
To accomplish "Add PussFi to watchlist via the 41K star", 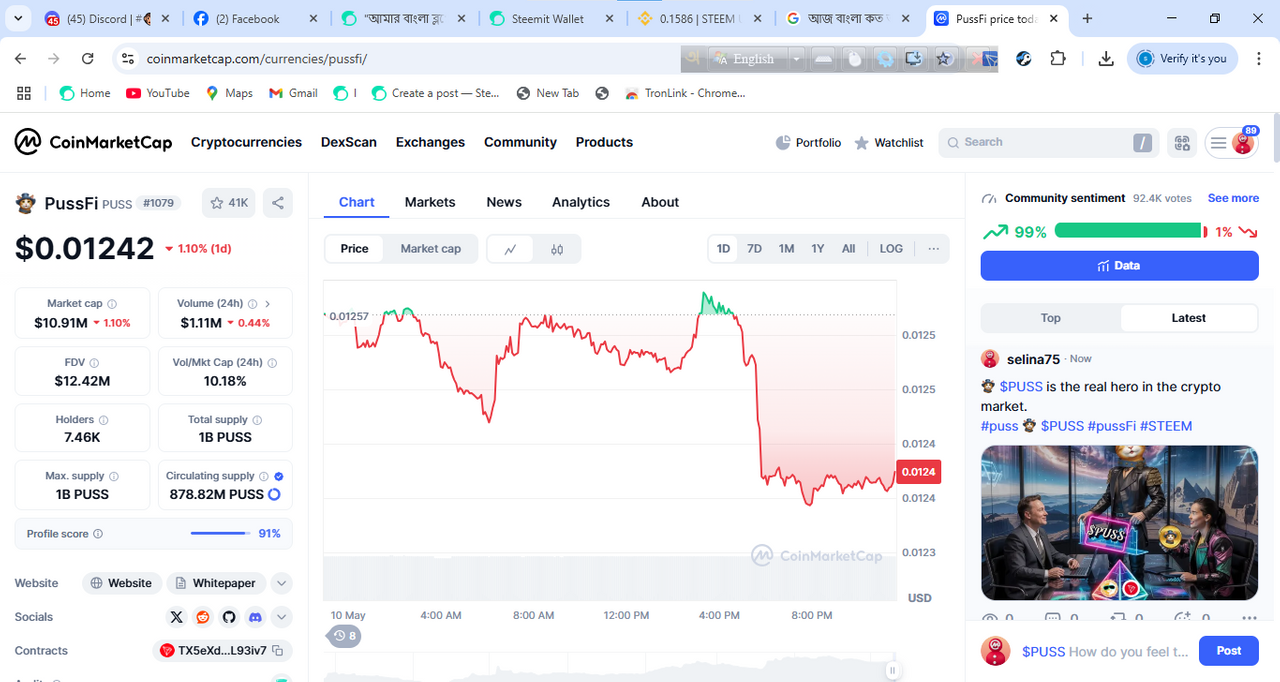I will 229,203.
